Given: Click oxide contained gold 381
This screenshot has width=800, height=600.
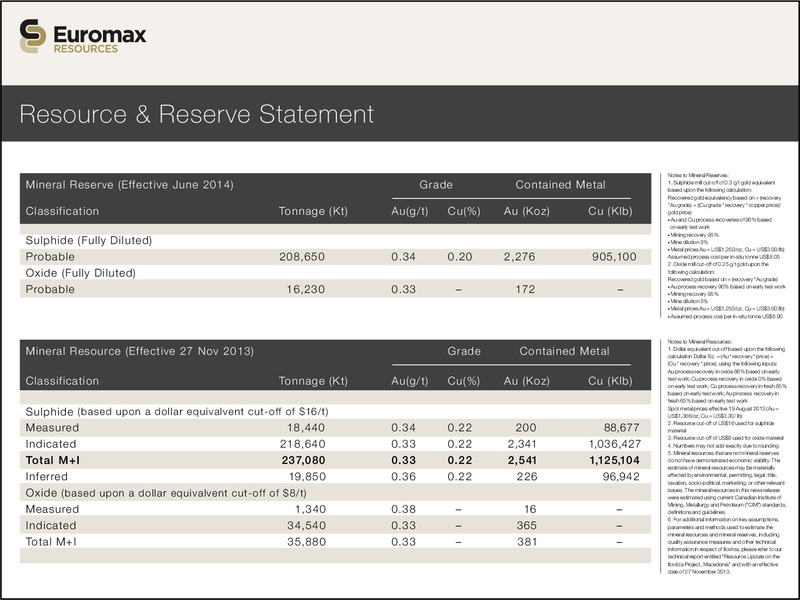Looking at the screenshot, I should pos(527,542).
